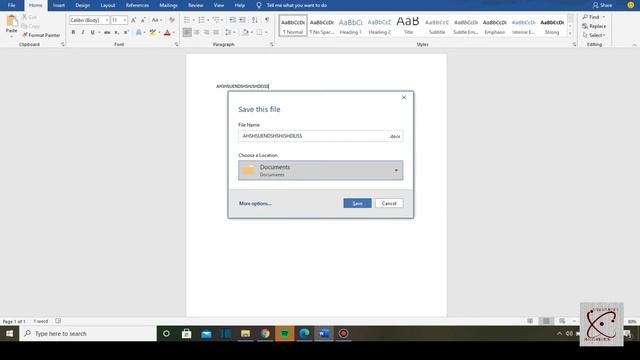Screen dimensions: 640x360
Task: Click the Increase Indent icon
Action: click(x=242, y=20)
